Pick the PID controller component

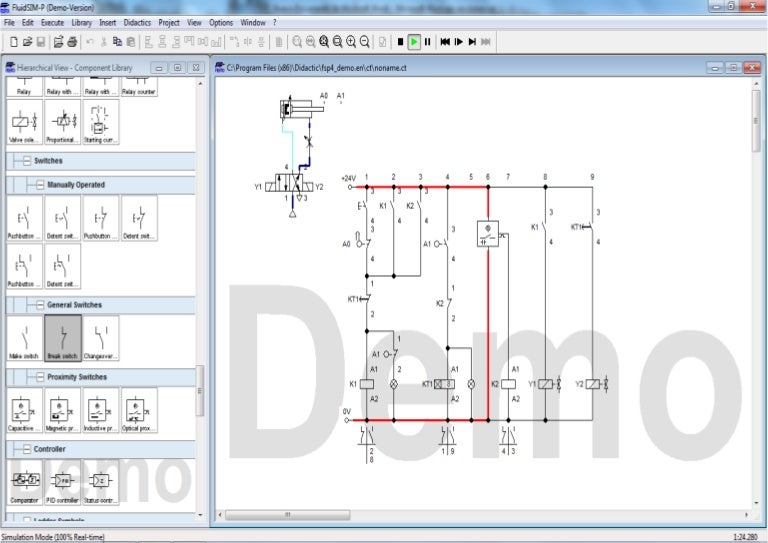pyautogui.click(x=62, y=482)
